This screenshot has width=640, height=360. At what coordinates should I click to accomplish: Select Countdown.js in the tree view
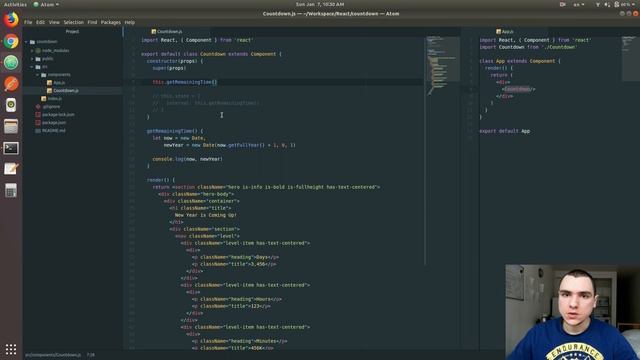66,91
